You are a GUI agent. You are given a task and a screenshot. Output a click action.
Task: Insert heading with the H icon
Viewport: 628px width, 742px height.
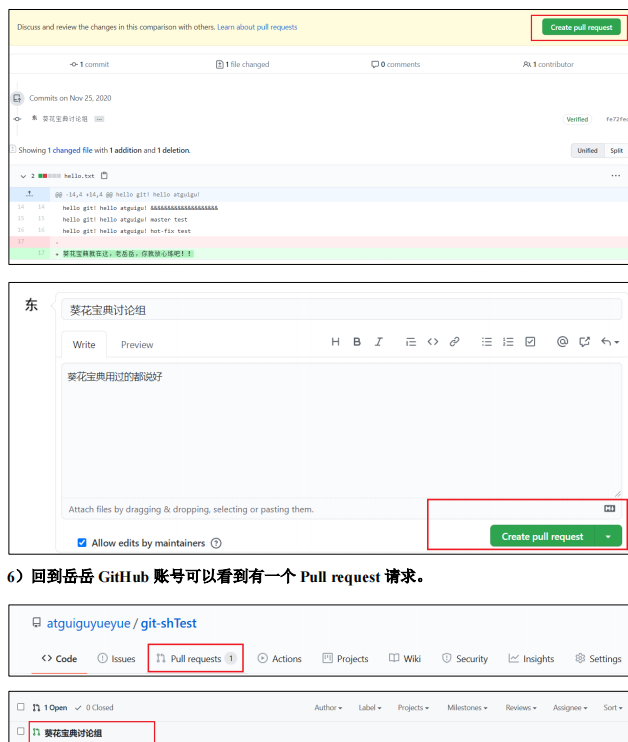click(x=335, y=342)
